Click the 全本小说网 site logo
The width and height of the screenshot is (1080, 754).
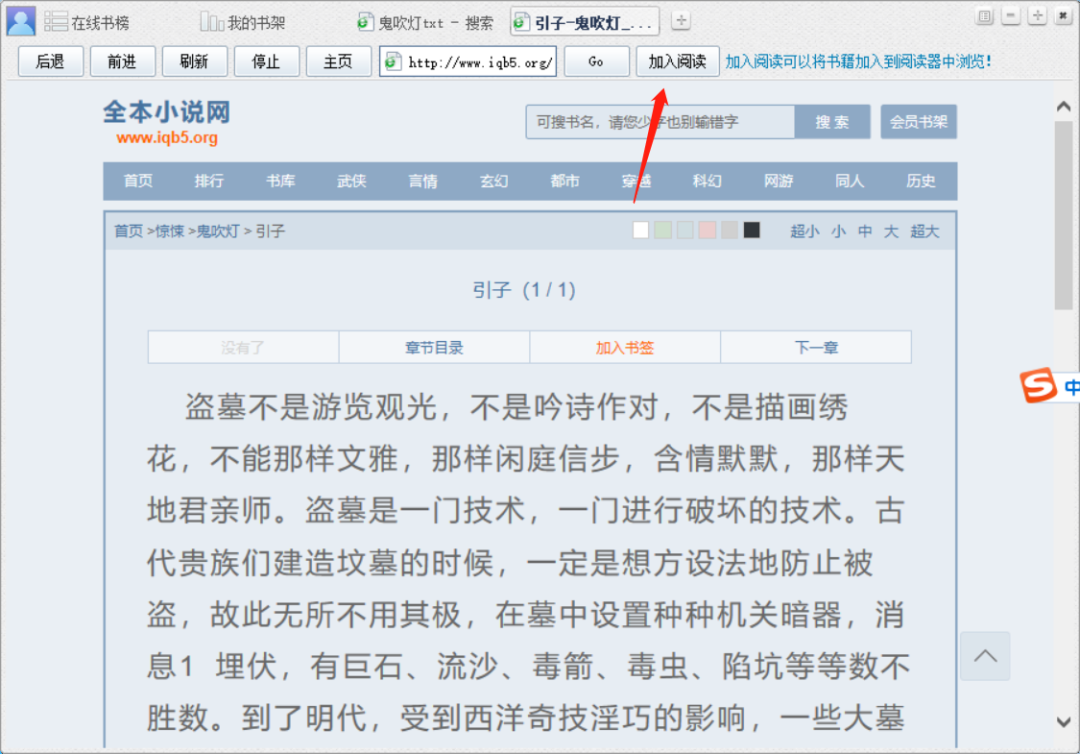[x=167, y=123]
